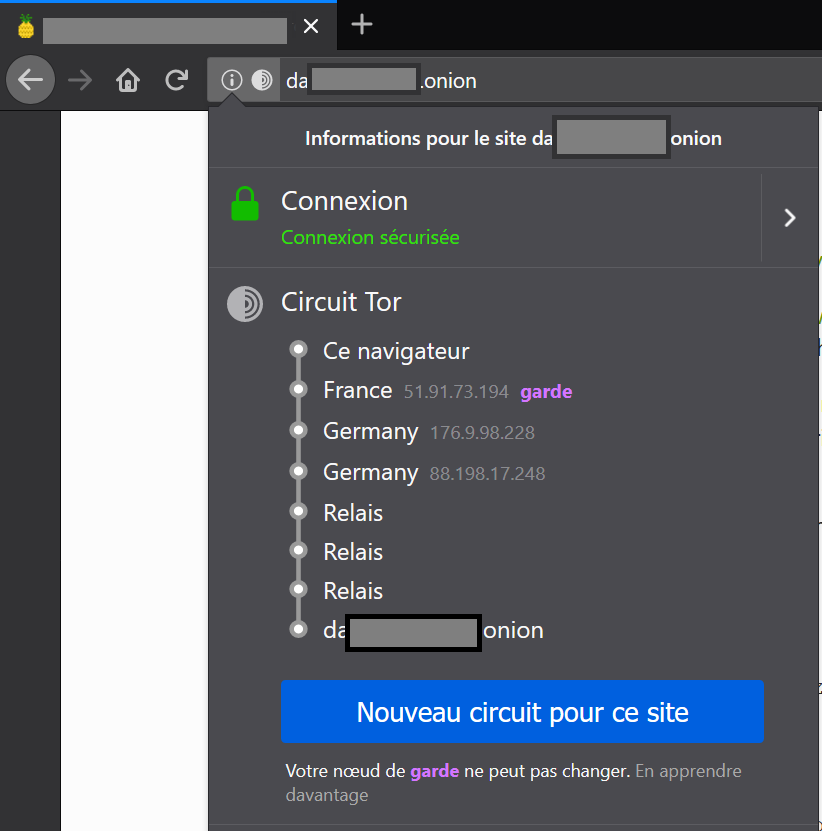Close the current browser tab
This screenshot has height=831, width=822.
[x=311, y=26]
